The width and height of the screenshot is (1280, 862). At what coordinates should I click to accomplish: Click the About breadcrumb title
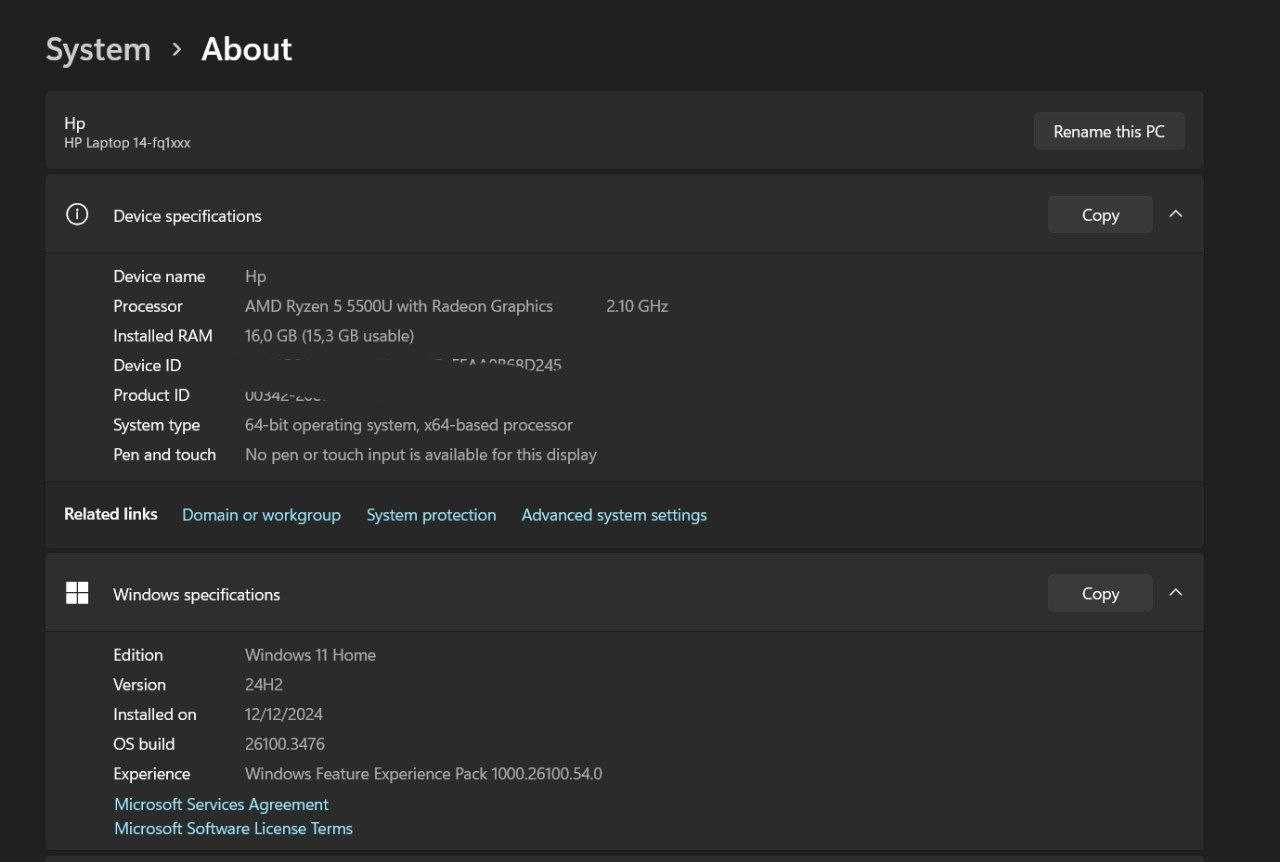coord(247,49)
